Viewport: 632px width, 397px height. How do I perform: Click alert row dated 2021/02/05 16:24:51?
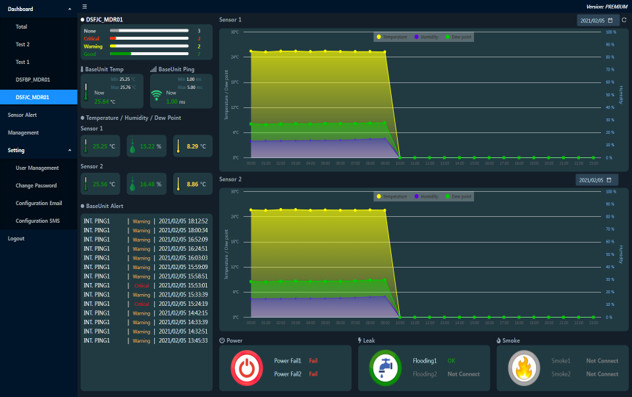(146, 249)
